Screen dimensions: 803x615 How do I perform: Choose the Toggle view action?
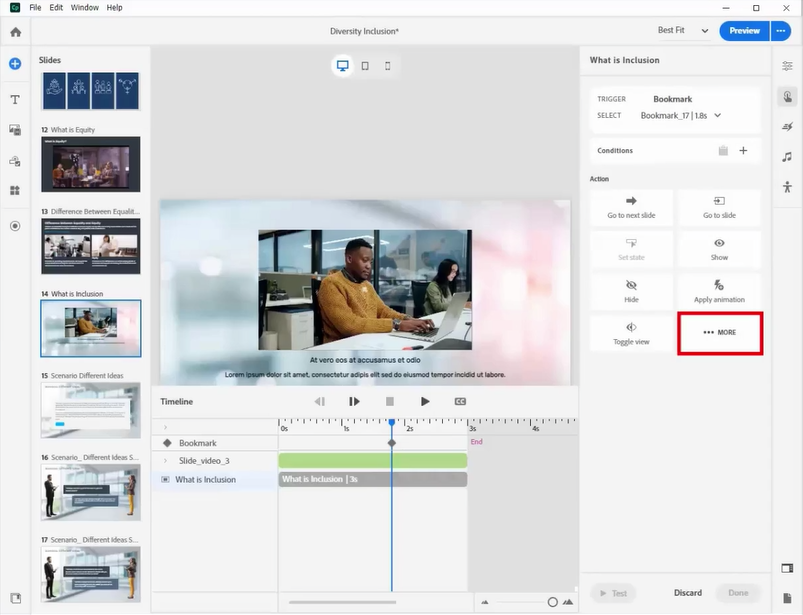(x=631, y=334)
